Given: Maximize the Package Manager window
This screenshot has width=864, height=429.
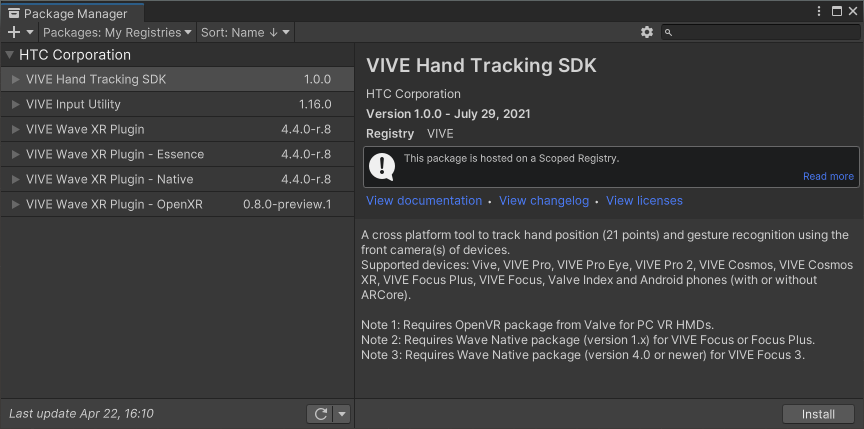Looking at the screenshot, I should [x=836, y=12].
